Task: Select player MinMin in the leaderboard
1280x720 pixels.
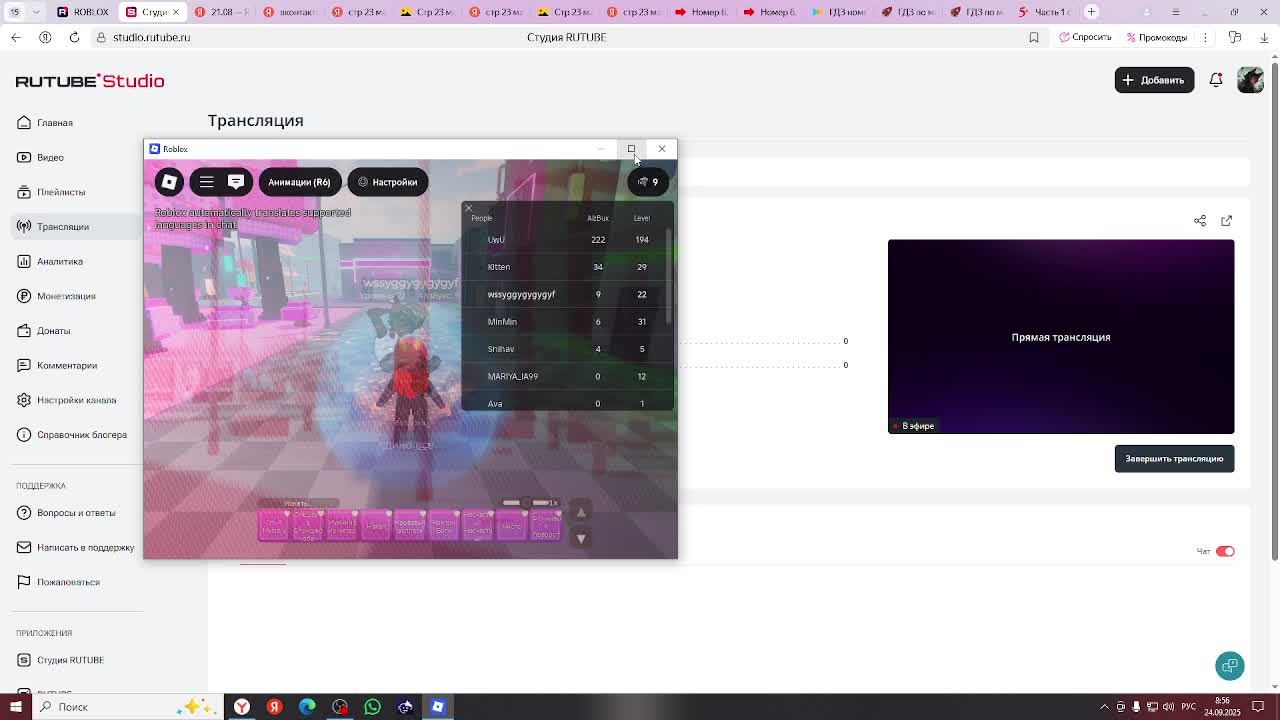Action: tap(567, 321)
